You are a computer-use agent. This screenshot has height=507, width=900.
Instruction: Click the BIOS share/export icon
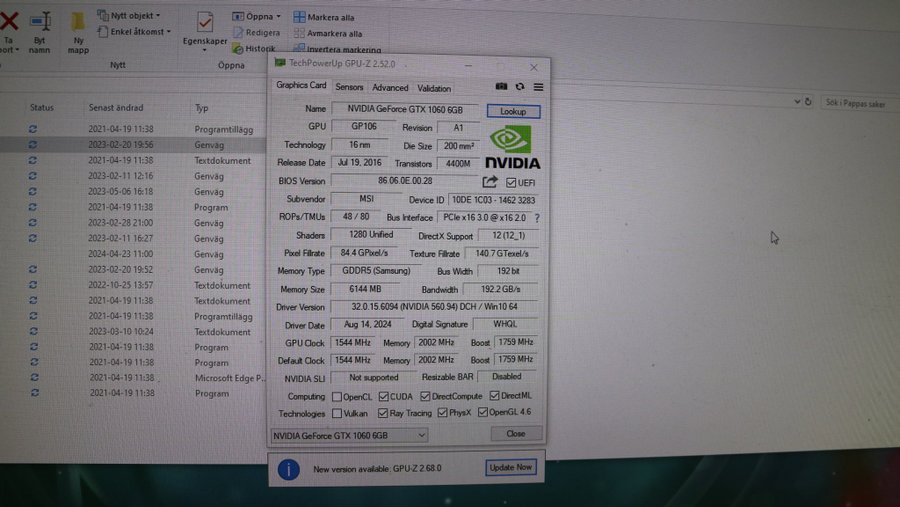(x=490, y=182)
